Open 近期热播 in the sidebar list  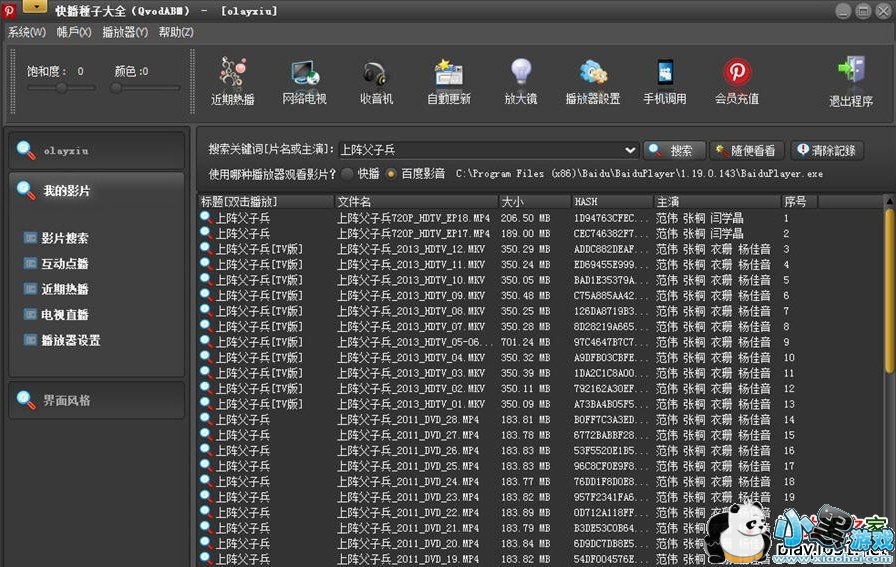pos(56,289)
